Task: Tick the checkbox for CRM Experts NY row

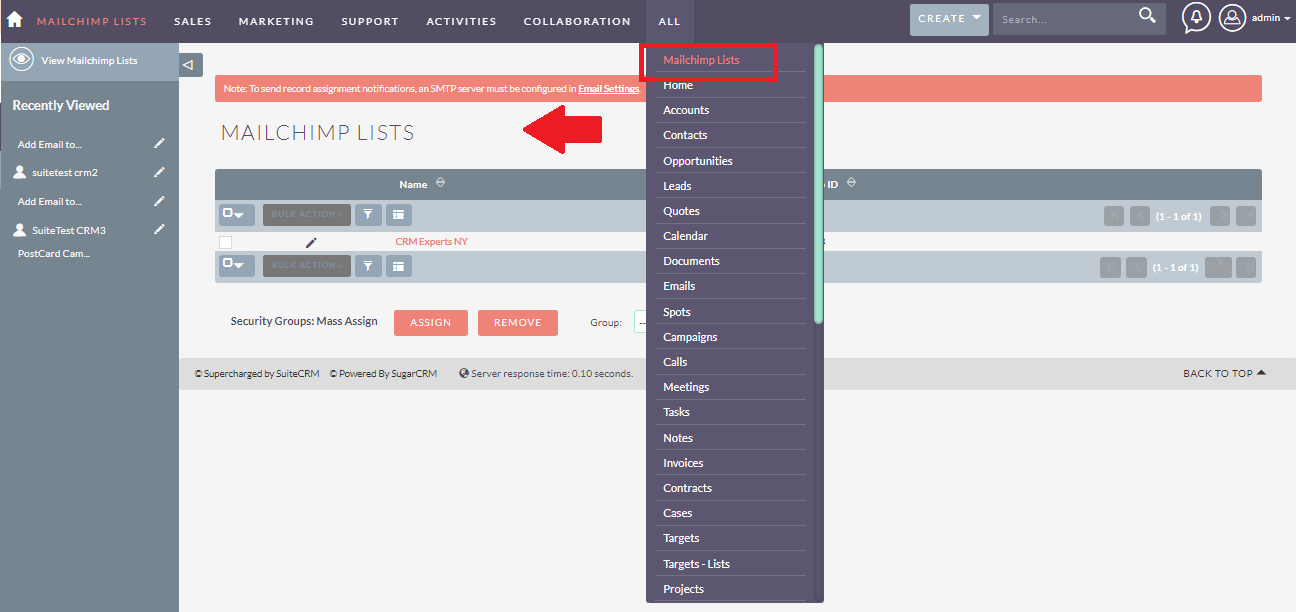Action: [x=226, y=242]
